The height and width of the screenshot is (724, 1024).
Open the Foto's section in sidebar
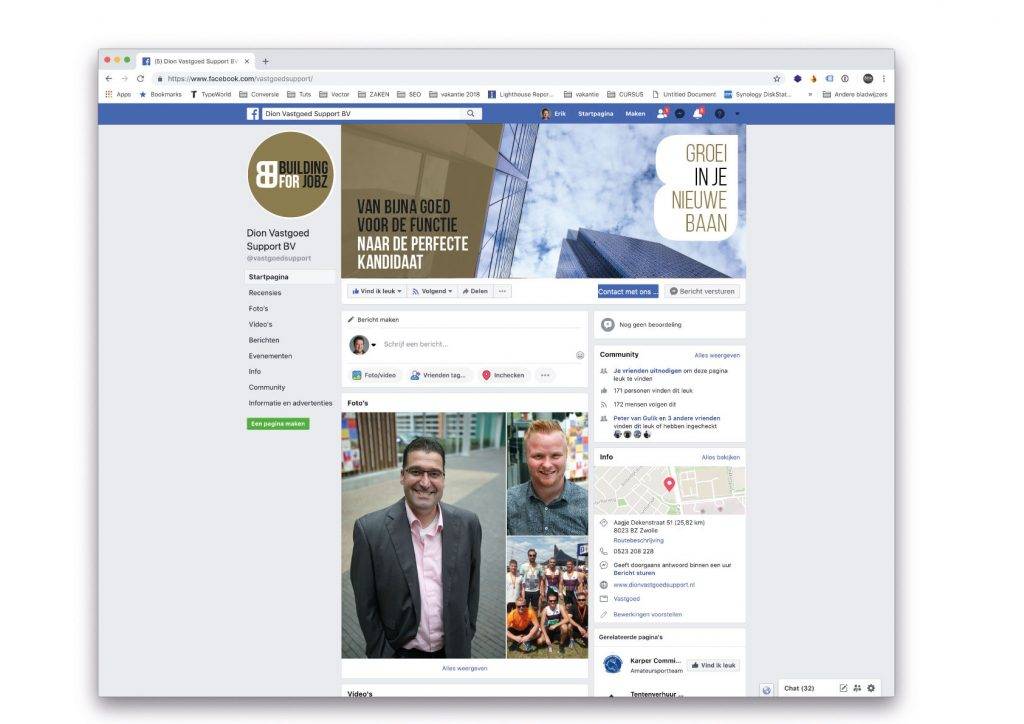tap(258, 308)
